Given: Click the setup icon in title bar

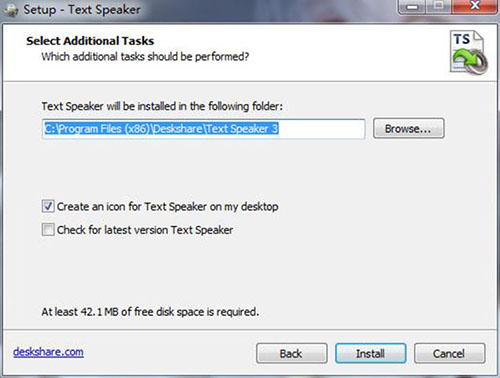Looking at the screenshot, I should coord(10,10).
